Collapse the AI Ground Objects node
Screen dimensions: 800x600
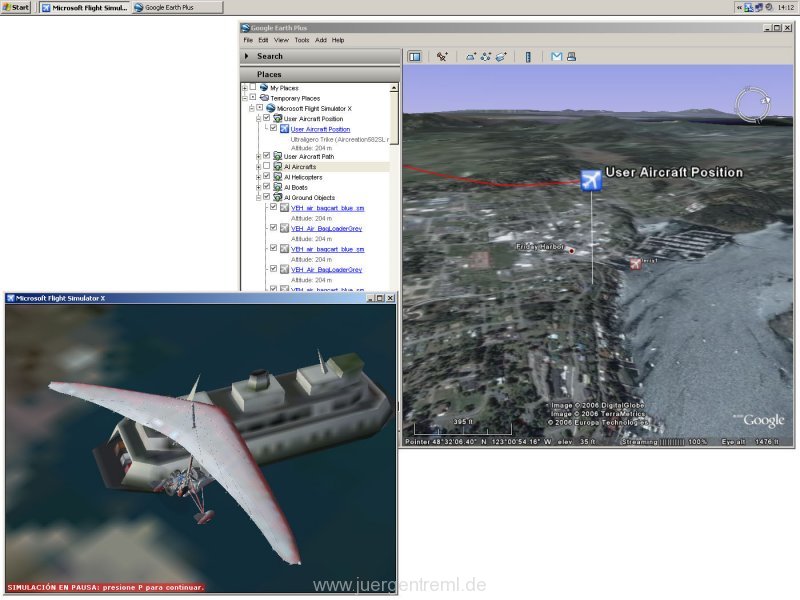pyautogui.click(x=258, y=197)
